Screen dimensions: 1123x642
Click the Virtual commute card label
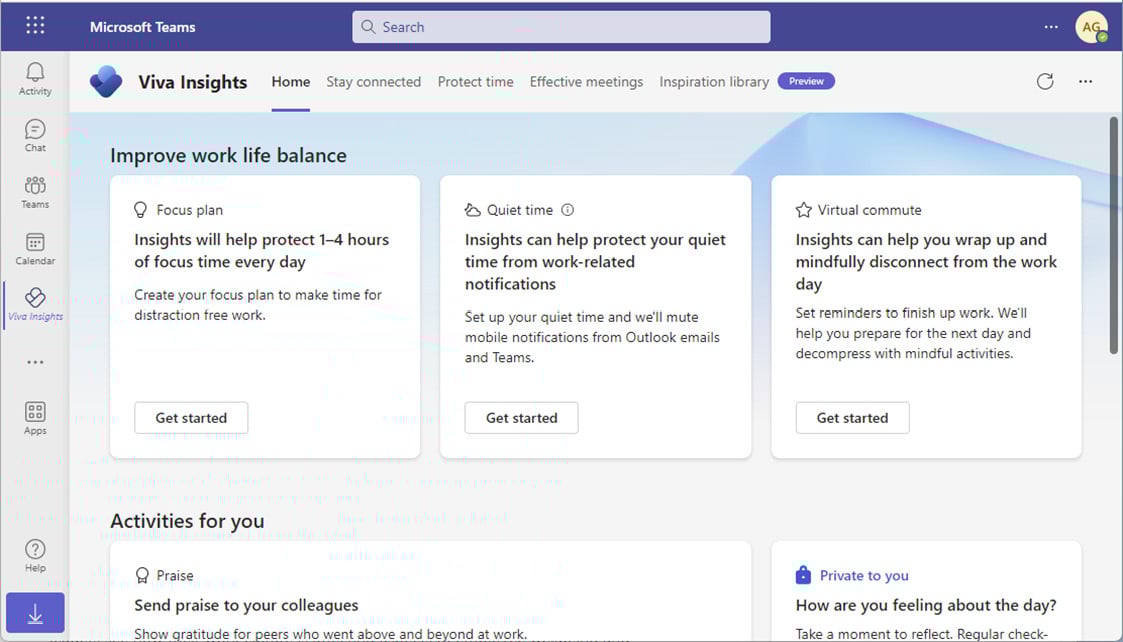point(869,210)
